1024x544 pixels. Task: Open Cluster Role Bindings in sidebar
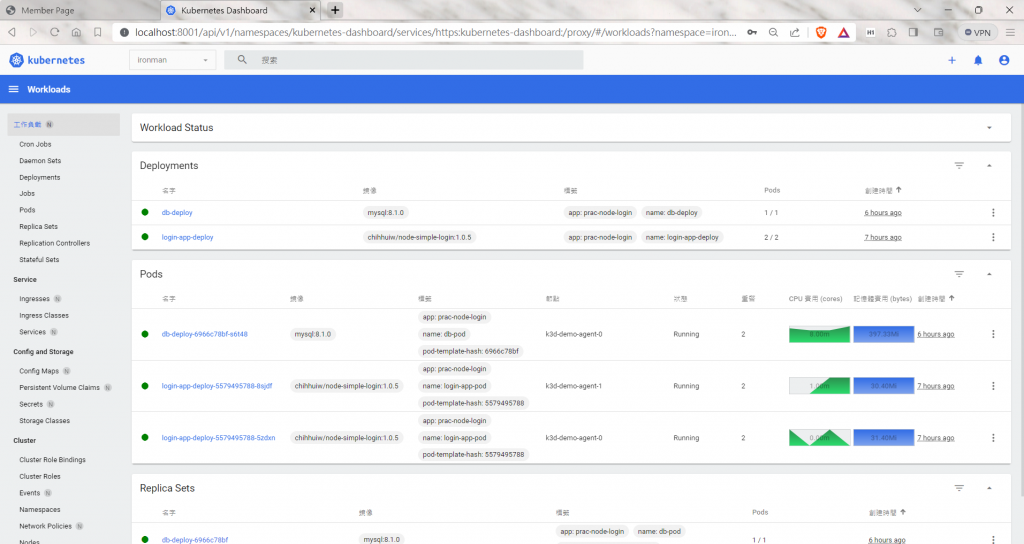[52, 460]
